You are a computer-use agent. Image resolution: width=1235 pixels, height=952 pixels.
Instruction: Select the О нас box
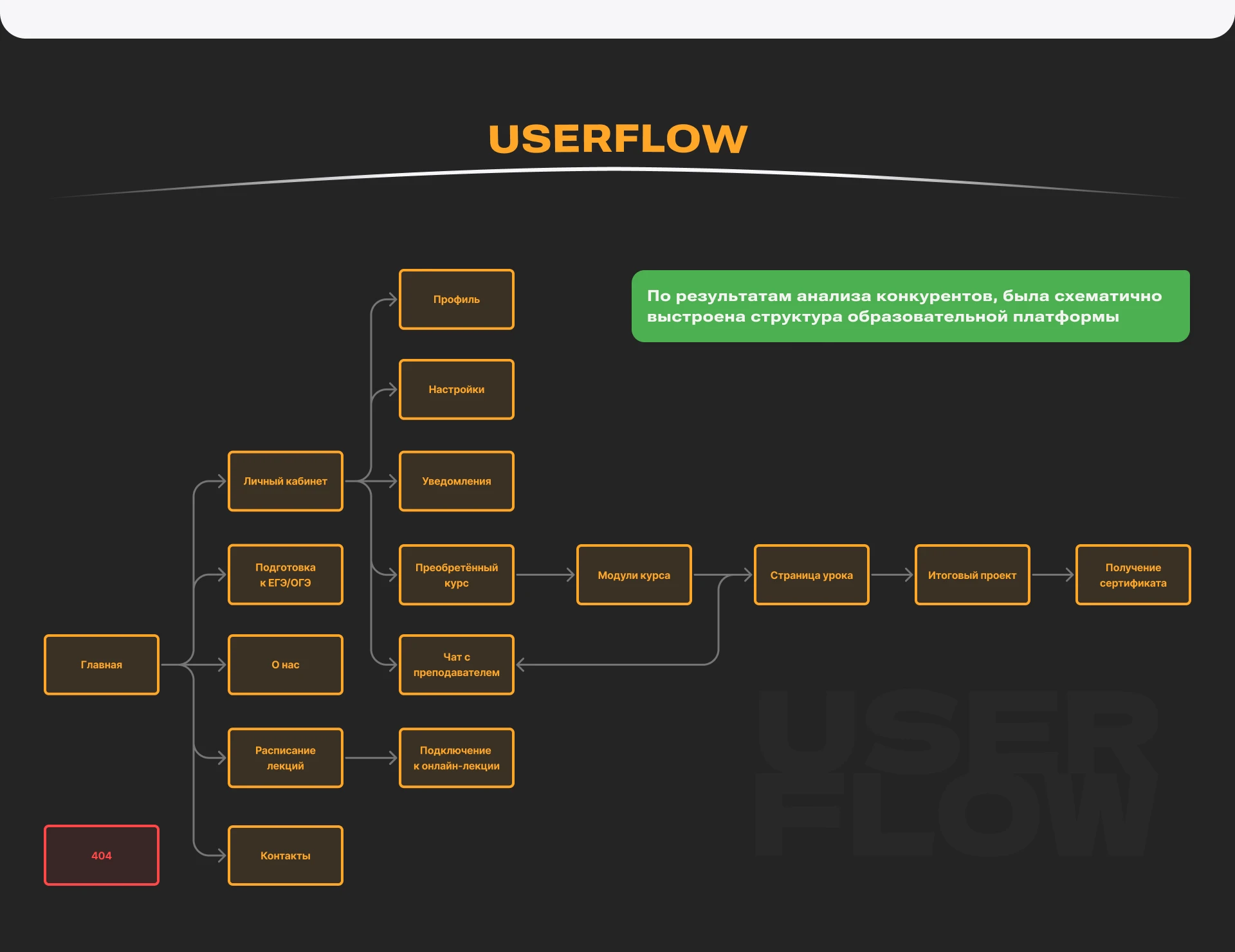[x=286, y=664]
